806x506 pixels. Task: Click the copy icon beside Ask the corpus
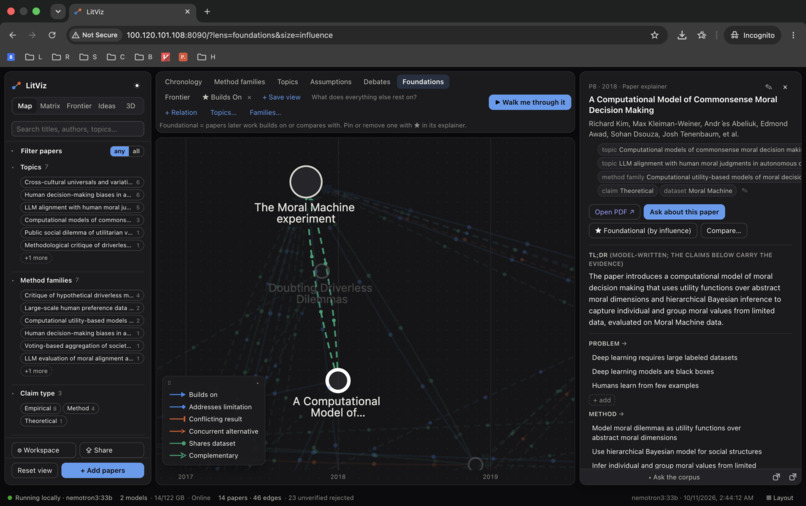(776, 477)
